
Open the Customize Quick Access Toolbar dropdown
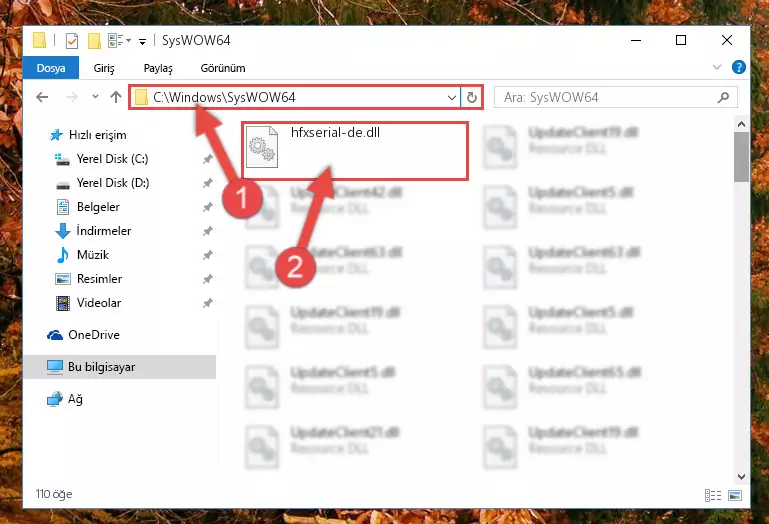pos(142,41)
